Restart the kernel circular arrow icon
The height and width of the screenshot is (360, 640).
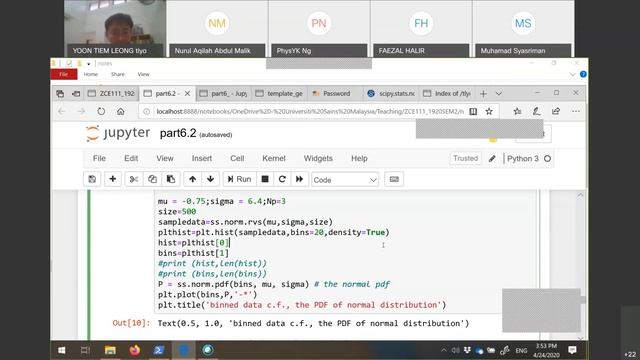pyautogui.click(x=282, y=179)
